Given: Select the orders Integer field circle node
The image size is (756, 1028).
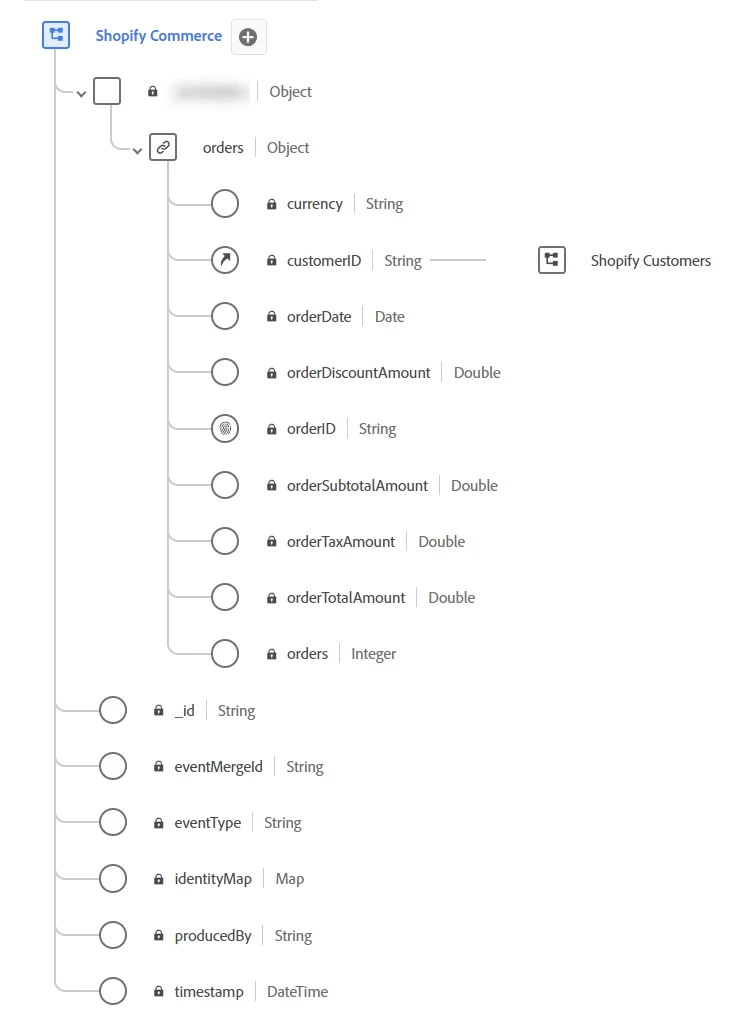Looking at the screenshot, I should (225, 654).
